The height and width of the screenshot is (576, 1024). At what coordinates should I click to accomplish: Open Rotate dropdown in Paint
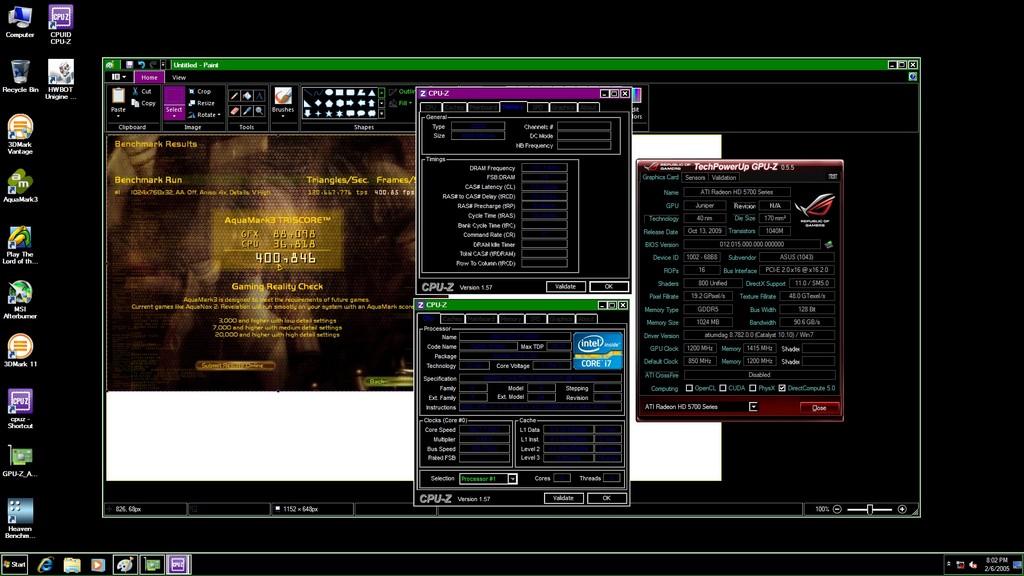(x=204, y=115)
